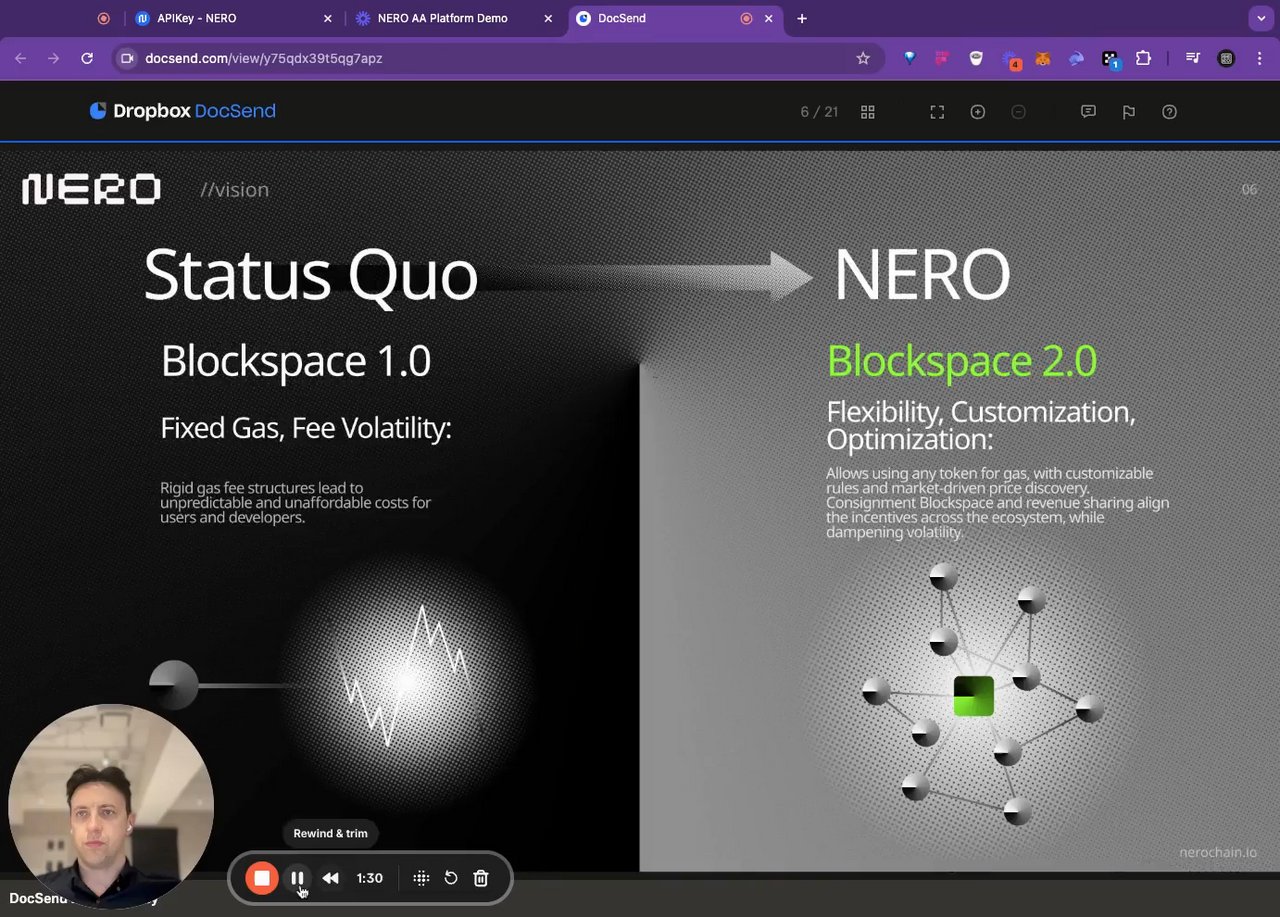Open the recording effects grid icon
The image size is (1280, 917).
(421, 878)
